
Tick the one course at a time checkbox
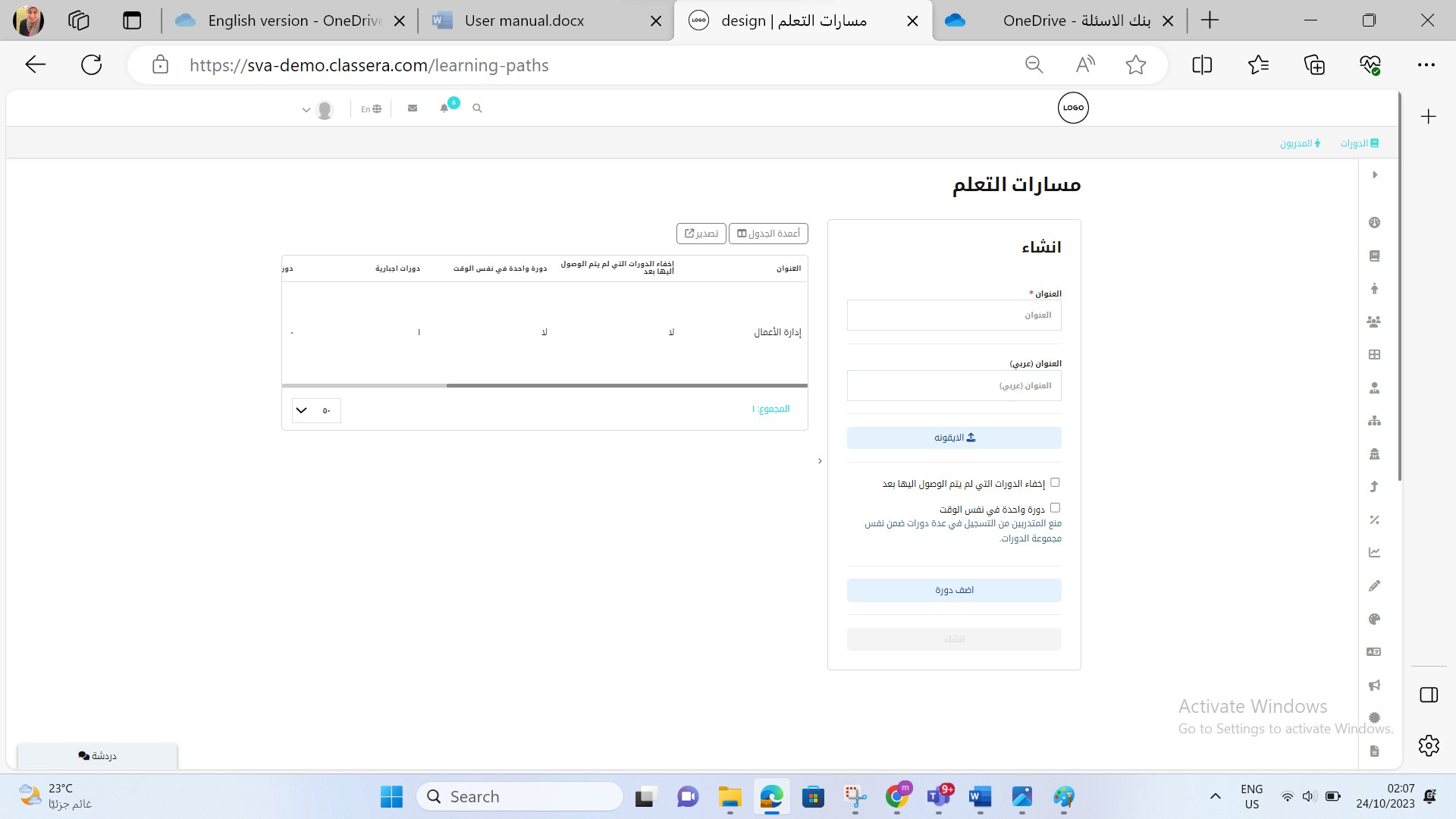pyautogui.click(x=1055, y=508)
